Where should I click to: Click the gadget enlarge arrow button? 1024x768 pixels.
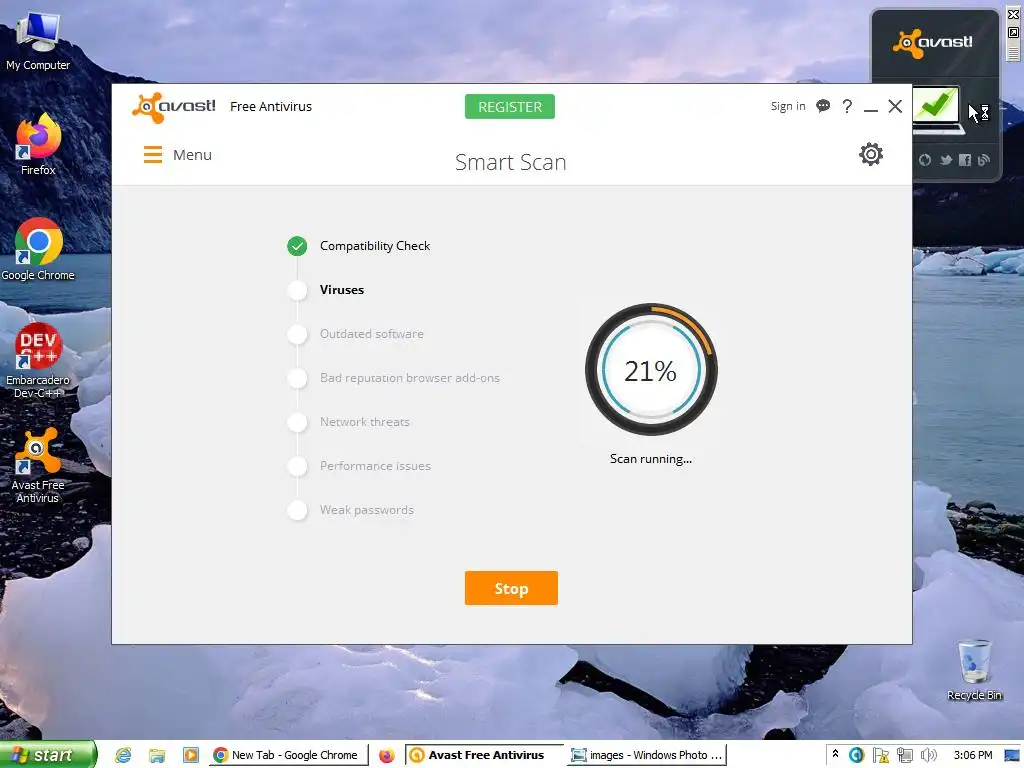tap(1014, 33)
